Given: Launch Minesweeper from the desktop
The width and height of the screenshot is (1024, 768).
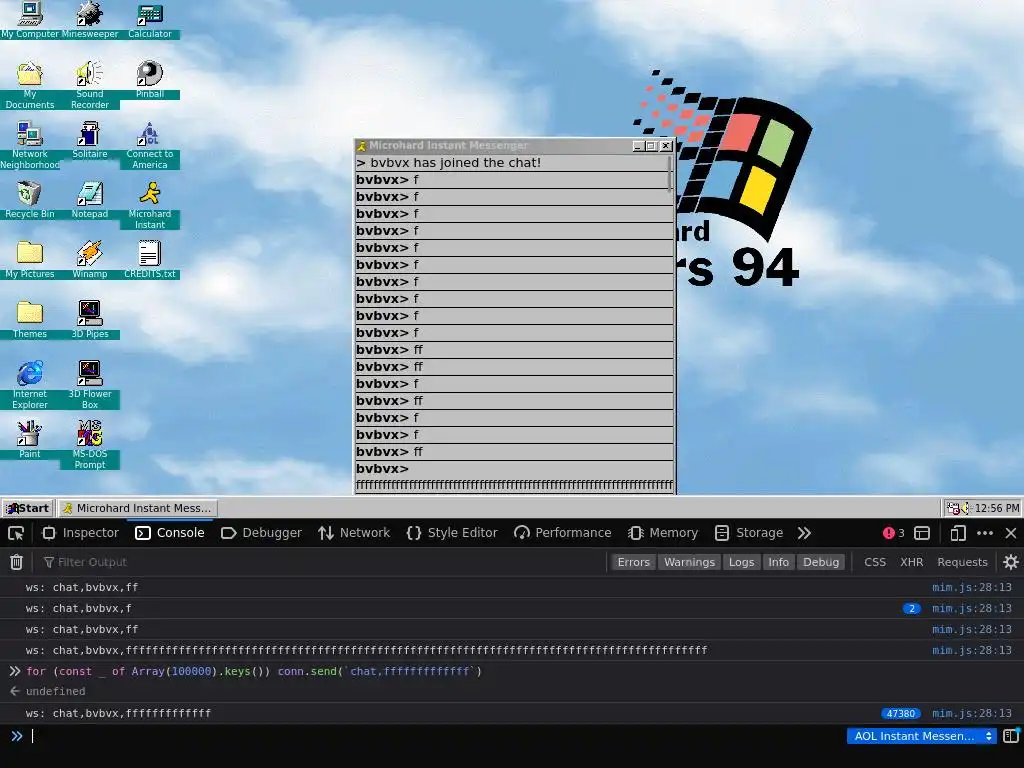Looking at the screenshot, I should (x=89, y=20).
